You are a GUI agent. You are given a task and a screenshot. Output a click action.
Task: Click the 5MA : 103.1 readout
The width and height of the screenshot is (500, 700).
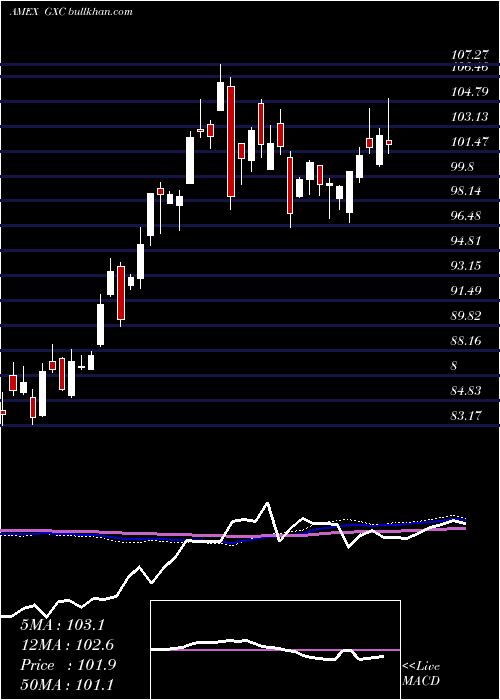tap(62, 625)
